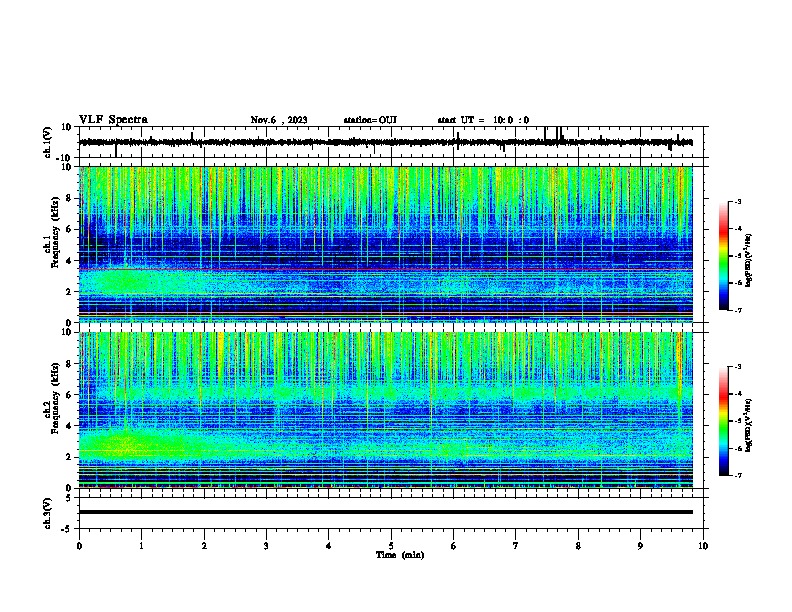
Task: Click the time-axis tick label "1"
Action: [x=141, y=546]
